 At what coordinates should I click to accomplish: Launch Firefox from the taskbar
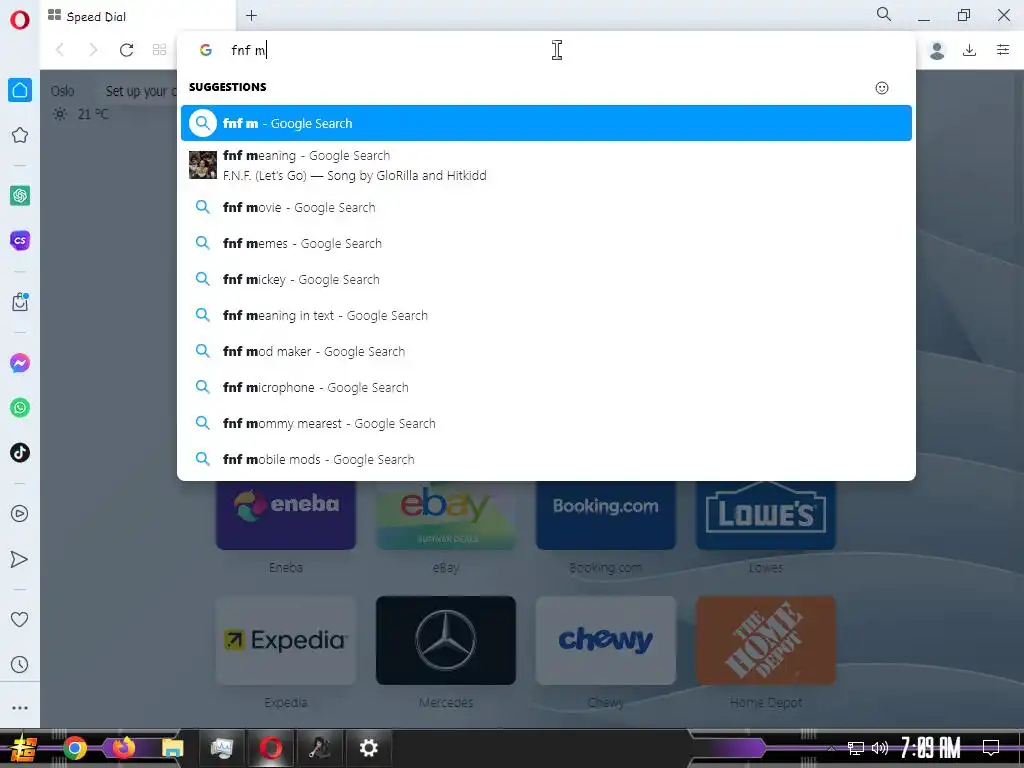click(123, 748)
